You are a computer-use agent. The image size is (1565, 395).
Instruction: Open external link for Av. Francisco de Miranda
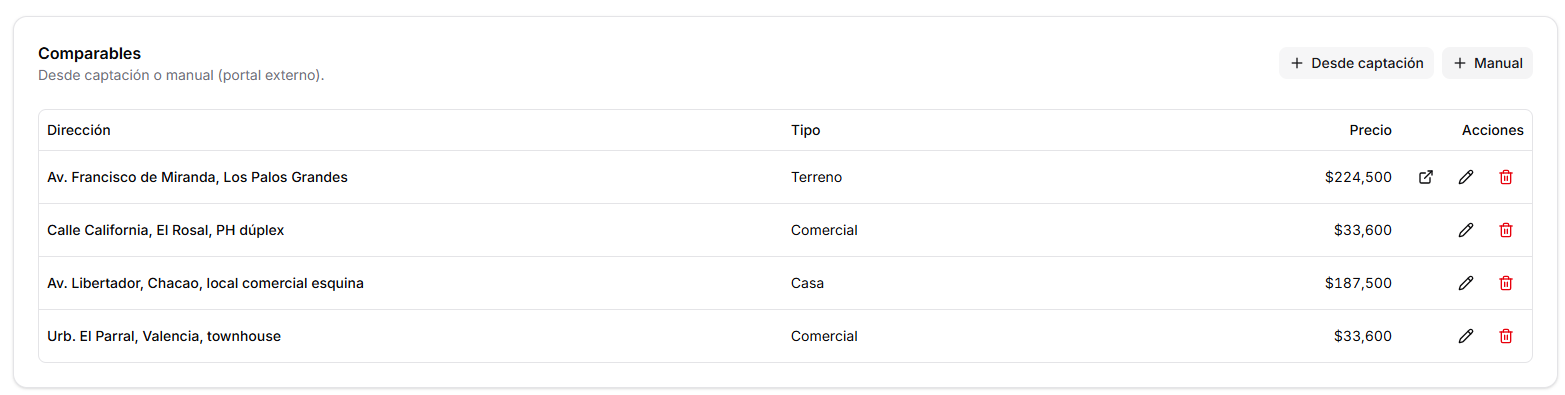pos(1425,177)
